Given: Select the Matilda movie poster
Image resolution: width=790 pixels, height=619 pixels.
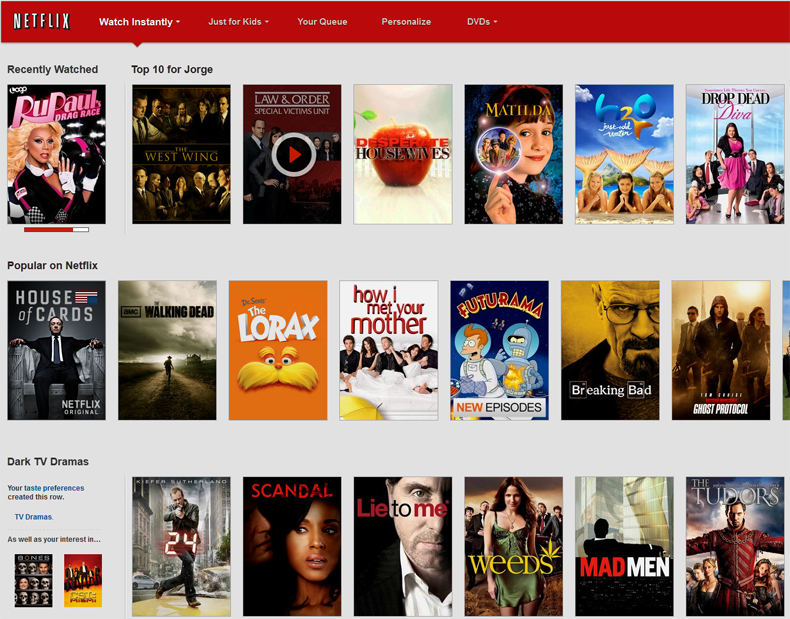Looking at the screenshot, I should pos(513,154).
